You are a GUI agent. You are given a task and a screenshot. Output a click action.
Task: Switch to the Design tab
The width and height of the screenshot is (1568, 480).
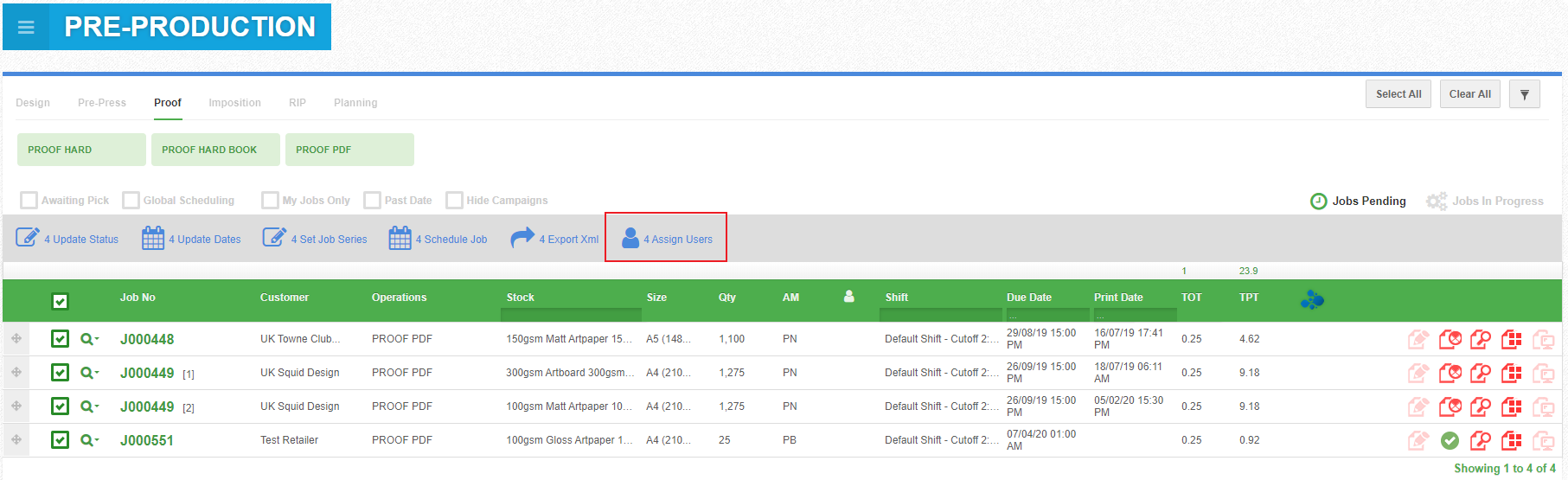point(33,102)
